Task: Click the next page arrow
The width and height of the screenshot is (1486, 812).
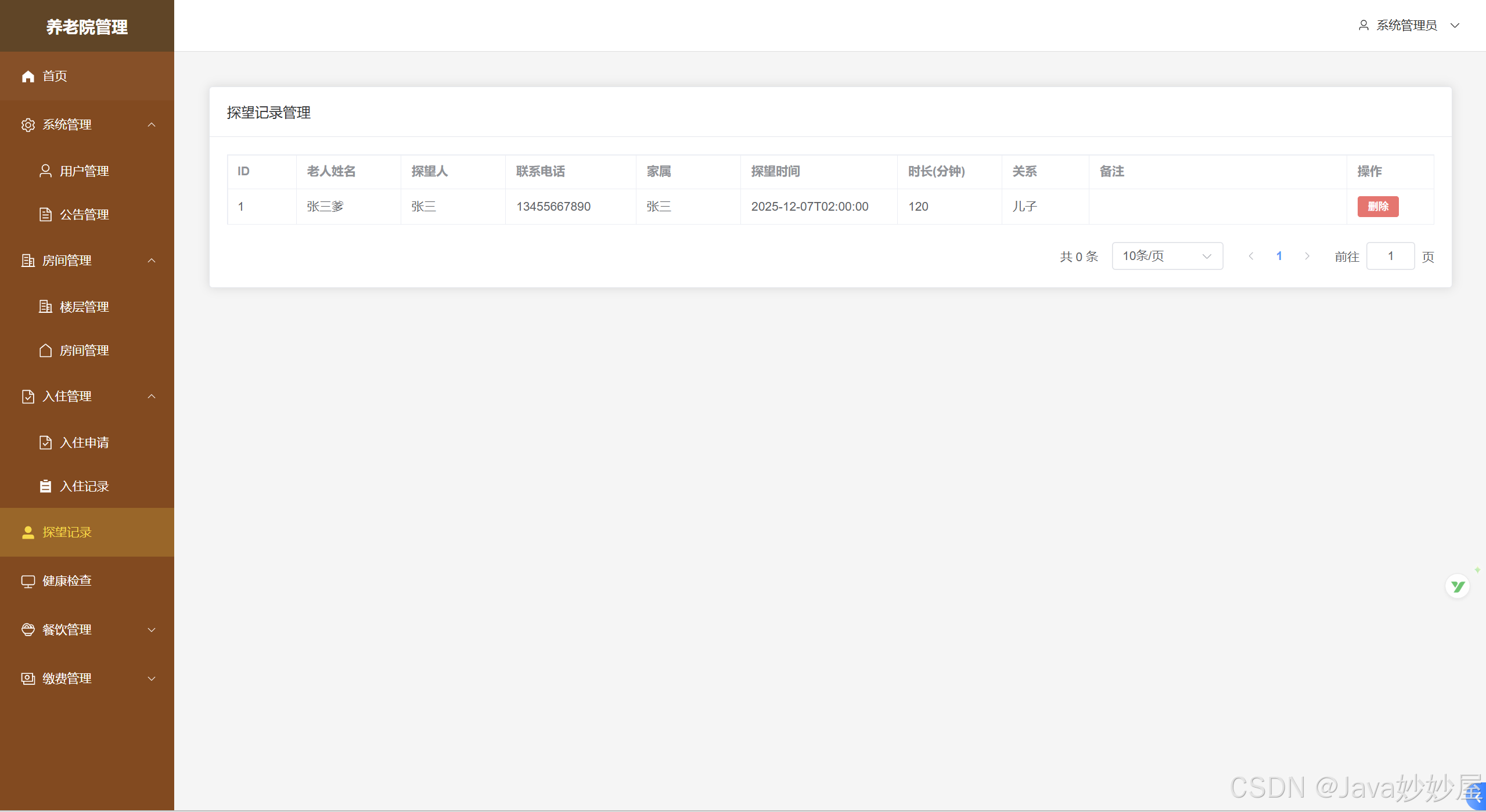Action: pos(1307,256)
